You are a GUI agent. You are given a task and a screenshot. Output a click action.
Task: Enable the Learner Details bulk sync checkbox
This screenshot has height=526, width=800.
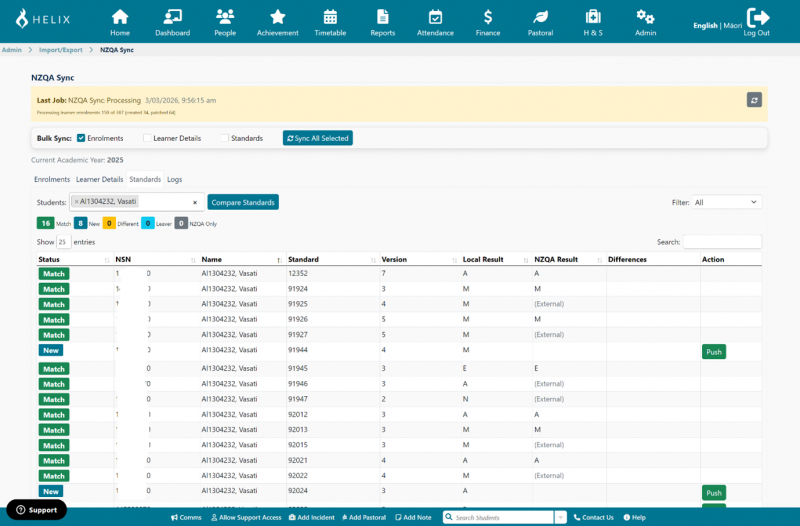147,138
